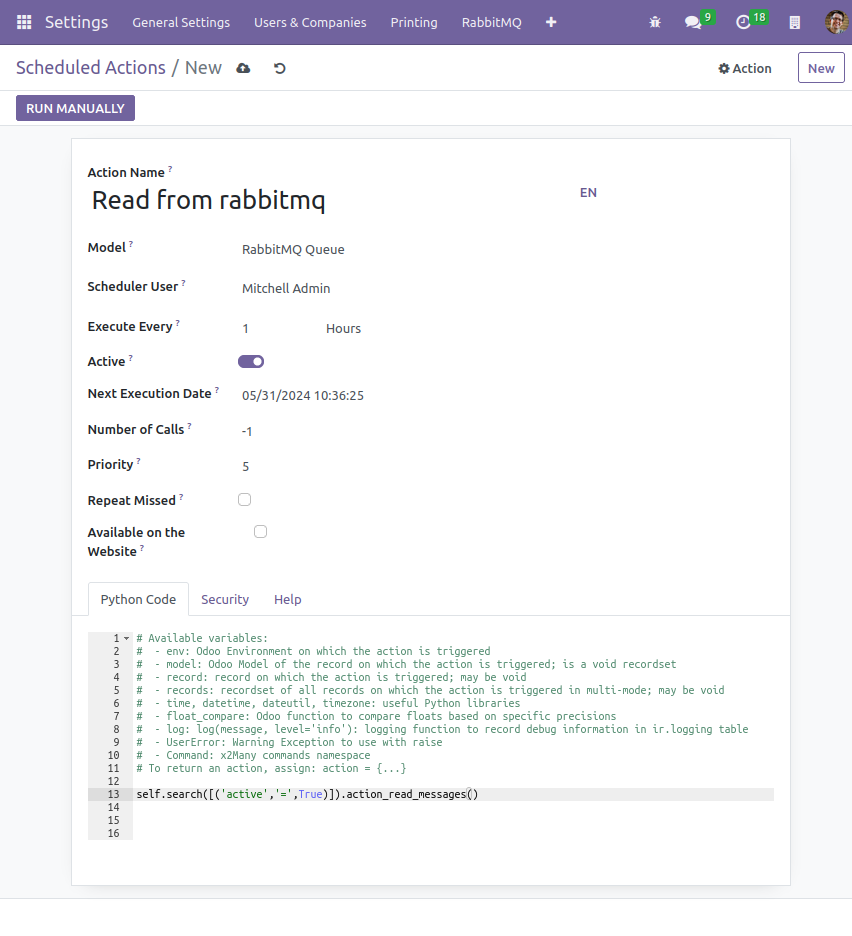Click the RUN MANUALLY button
Screen dimensions: 852x936
[x=75, y=108]
